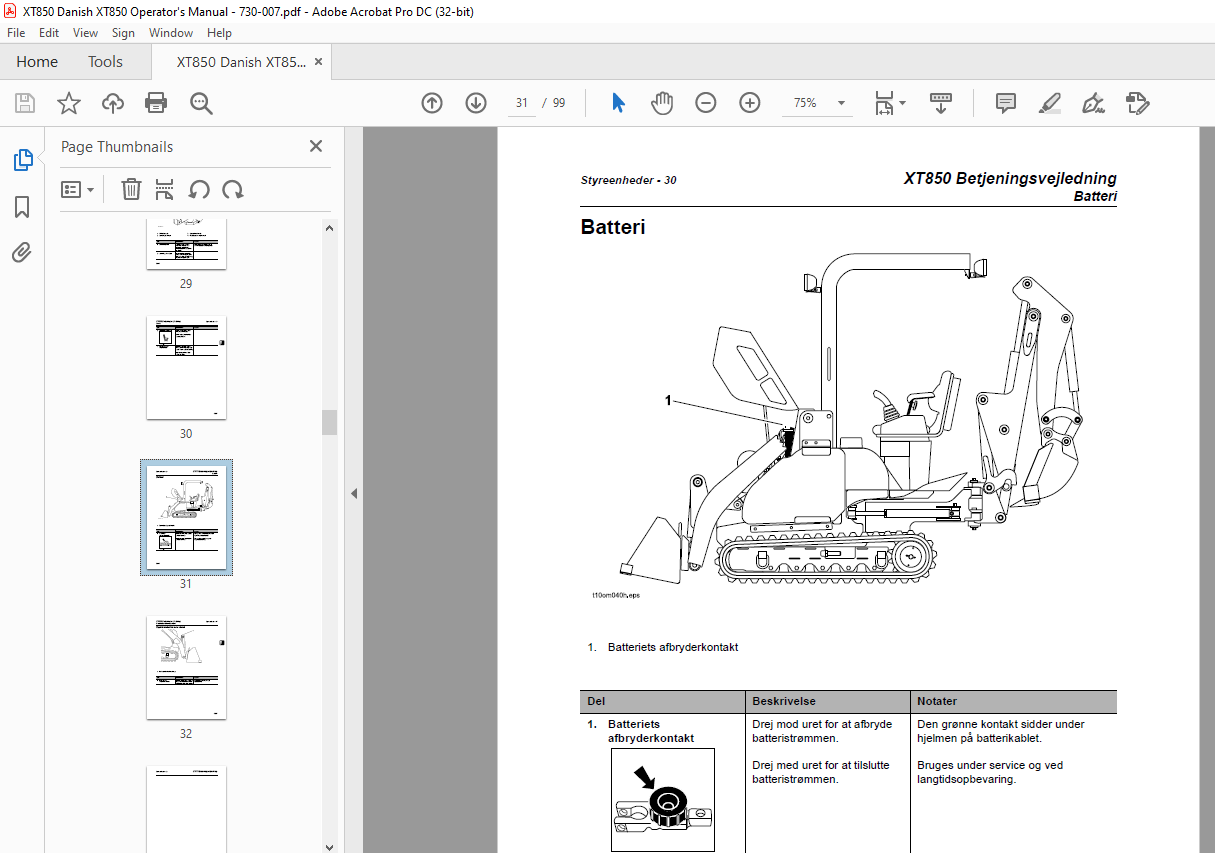
Task: Click the battery switch illustration in table
Action: [663, 799]
